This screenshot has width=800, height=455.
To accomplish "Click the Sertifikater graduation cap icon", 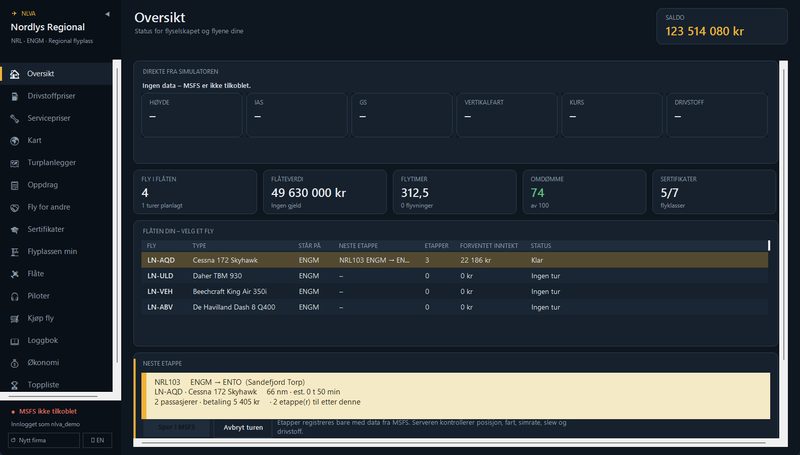I will tap(15, 230).
